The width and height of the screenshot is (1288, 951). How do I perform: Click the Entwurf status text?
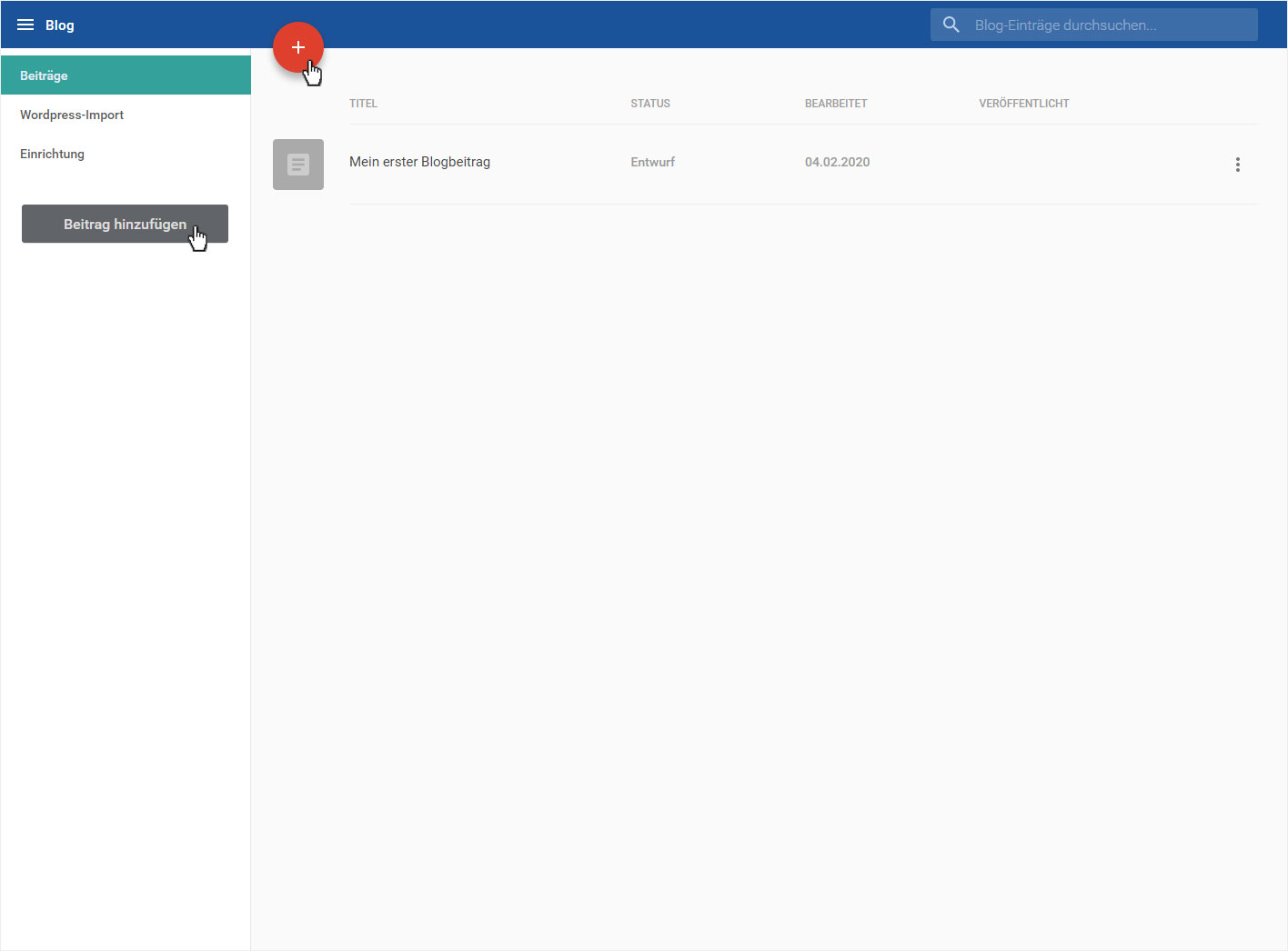click(x=653, y=162)
